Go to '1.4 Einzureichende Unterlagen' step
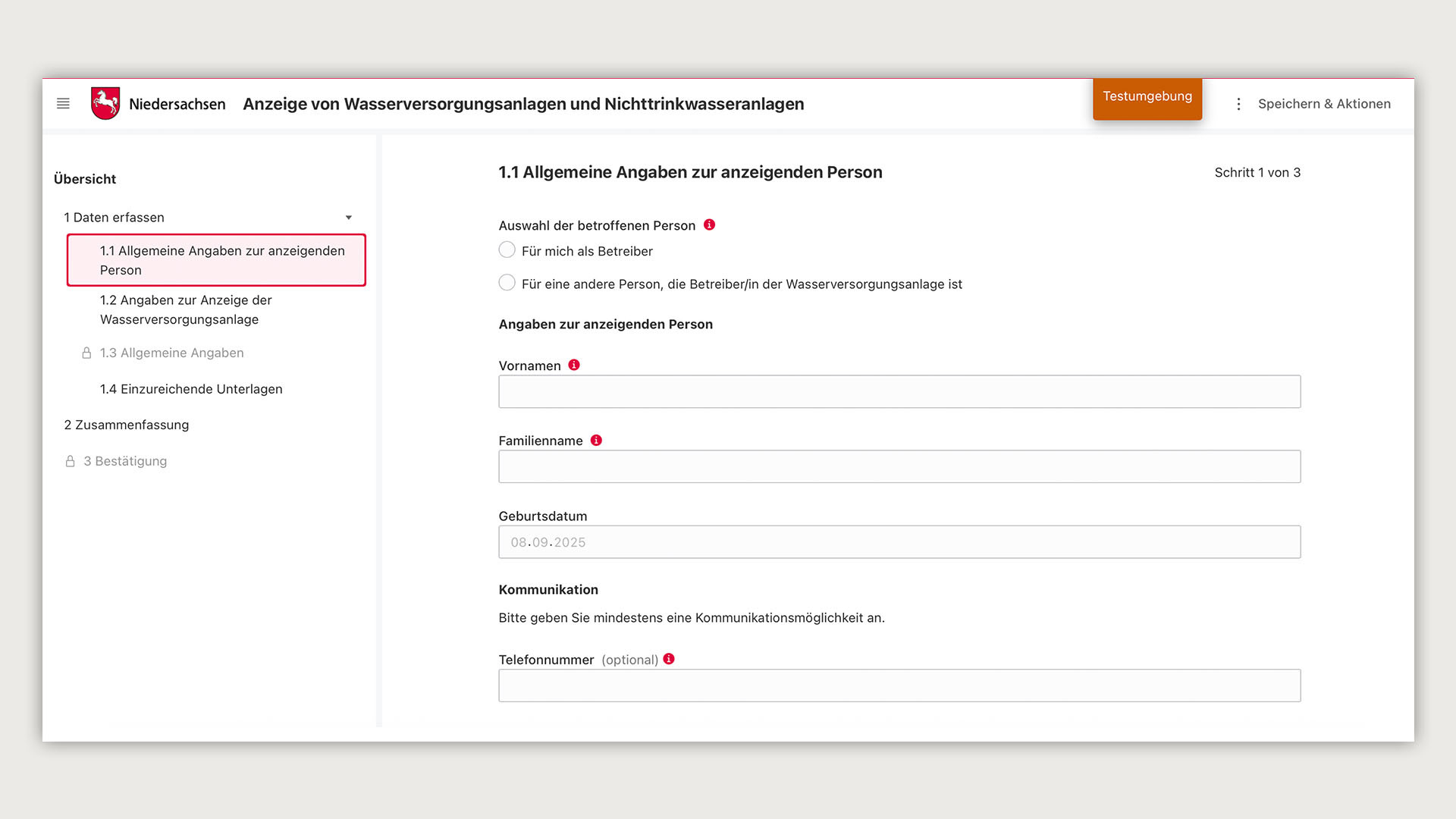 tap(191, 389)
